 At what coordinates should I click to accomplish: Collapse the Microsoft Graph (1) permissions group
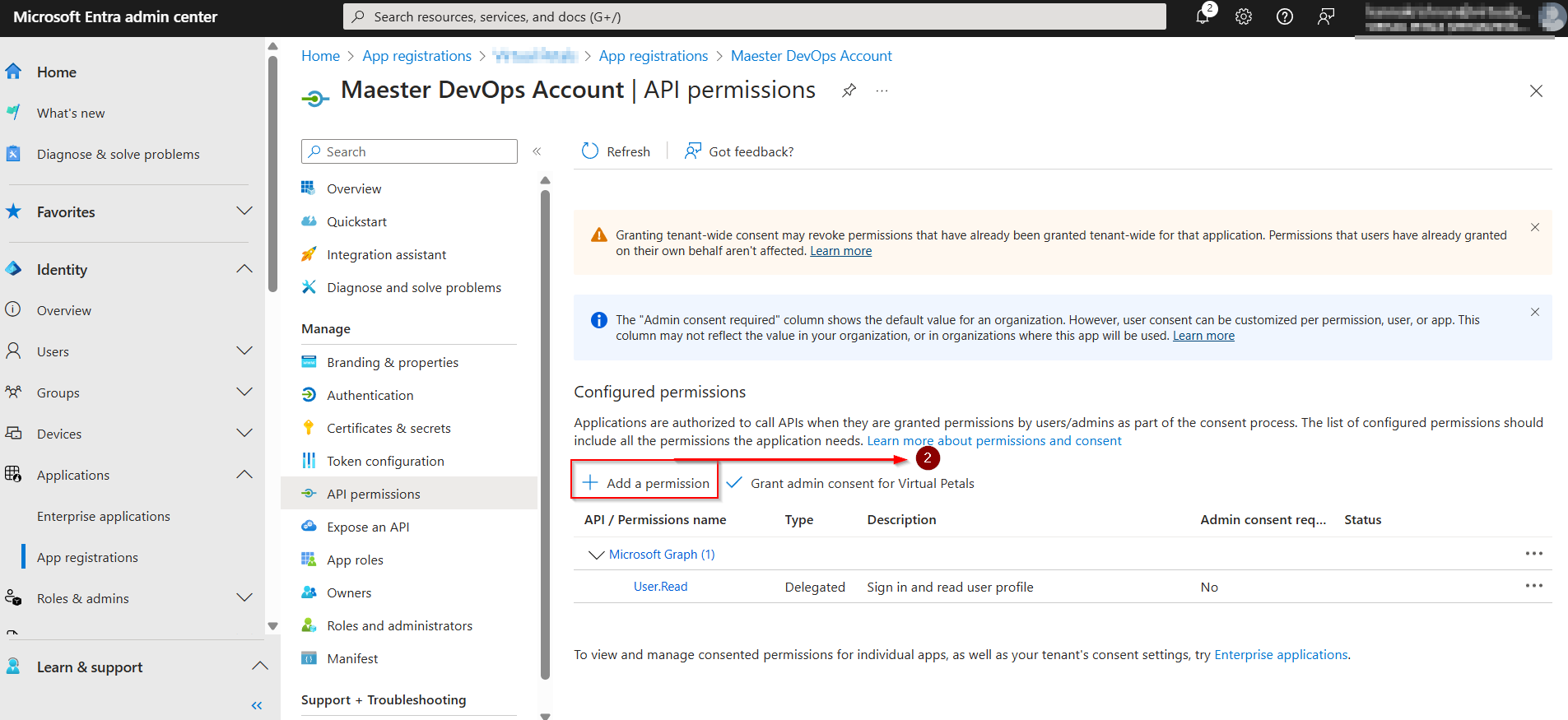point(597,555)
